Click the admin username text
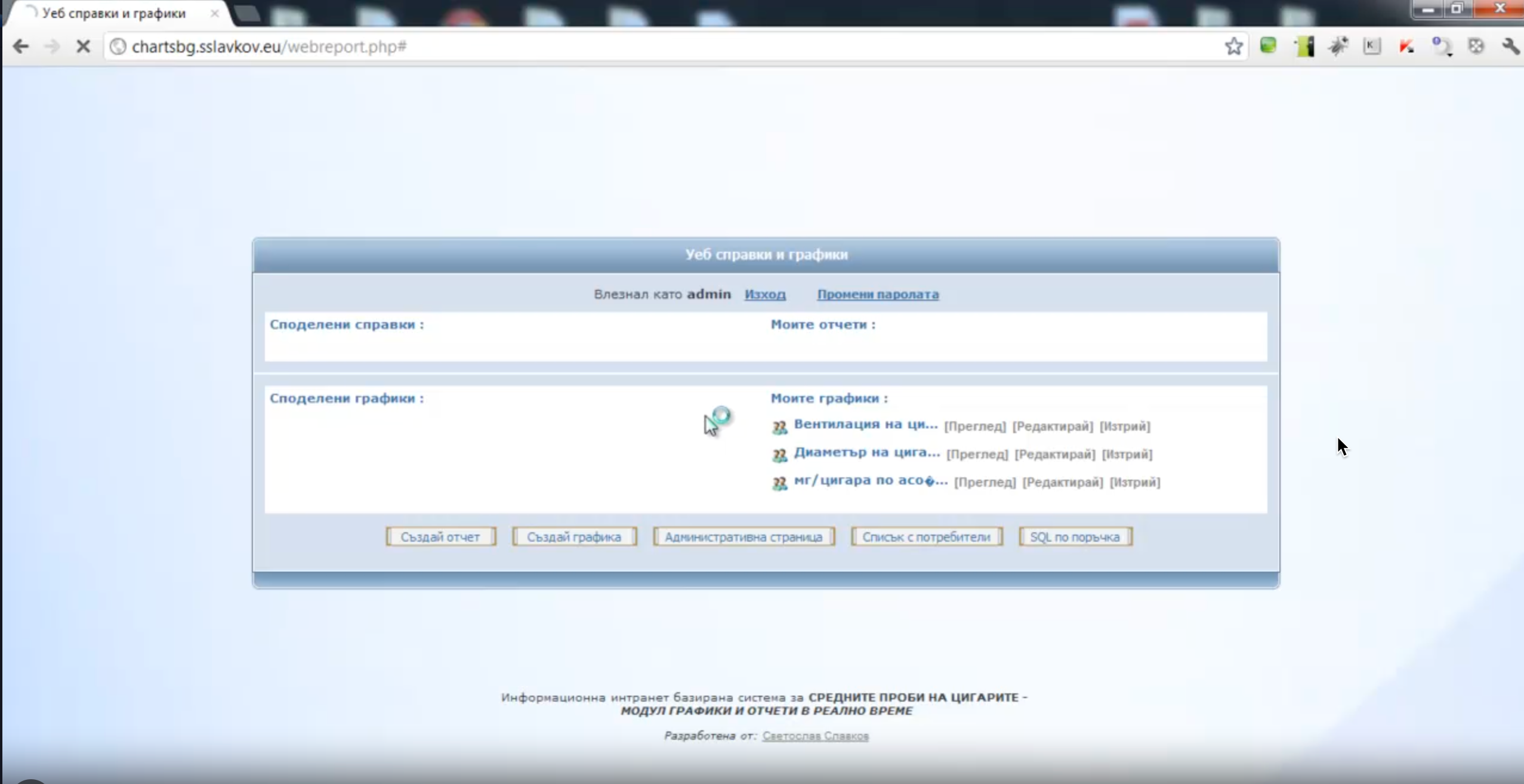The width and height of the screenshot is (1524, 784). click(x=709, y=294)
